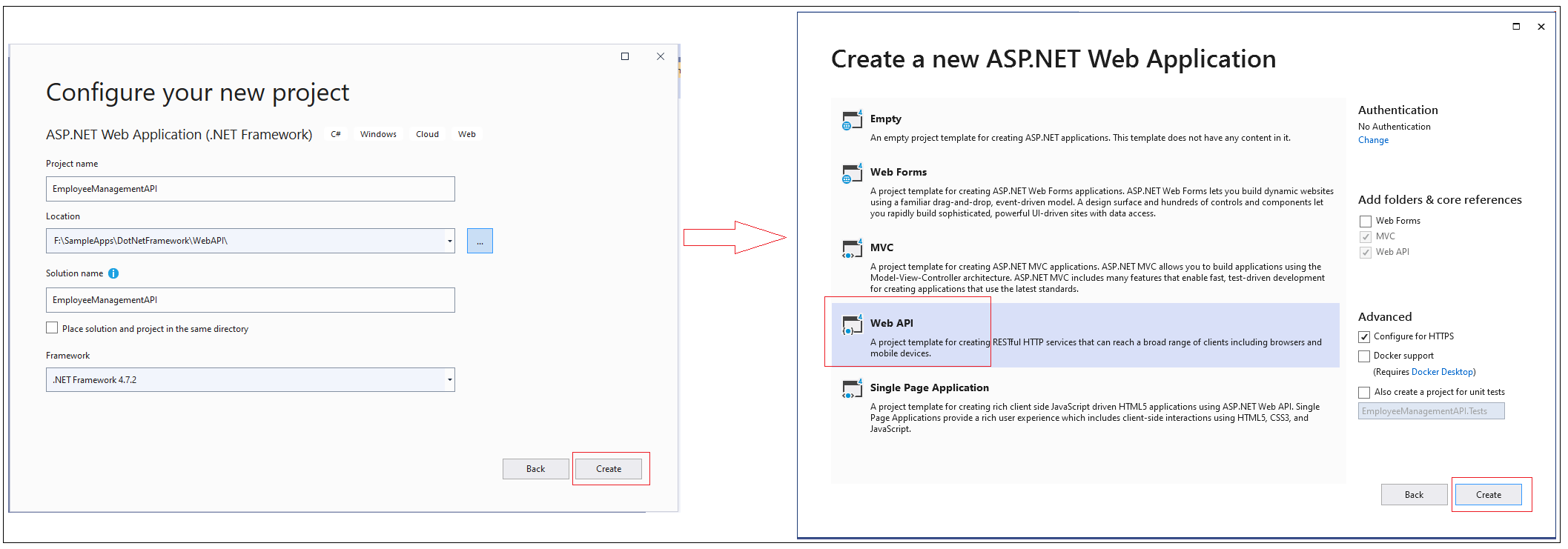1568x549 pixels.
Task: Click the MVC template description text
Action: pos(1097,278)
